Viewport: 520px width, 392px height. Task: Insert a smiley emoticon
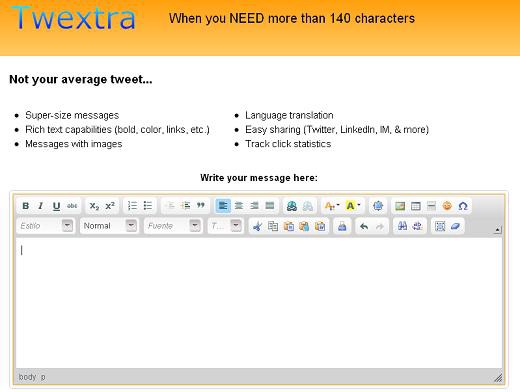coord(447,206)
